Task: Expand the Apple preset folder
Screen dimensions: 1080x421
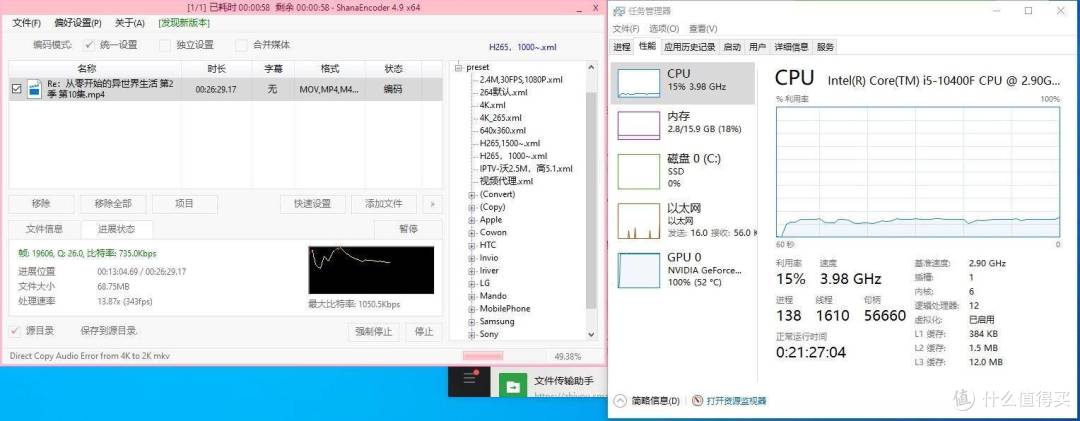Action: tap(472, 220)
